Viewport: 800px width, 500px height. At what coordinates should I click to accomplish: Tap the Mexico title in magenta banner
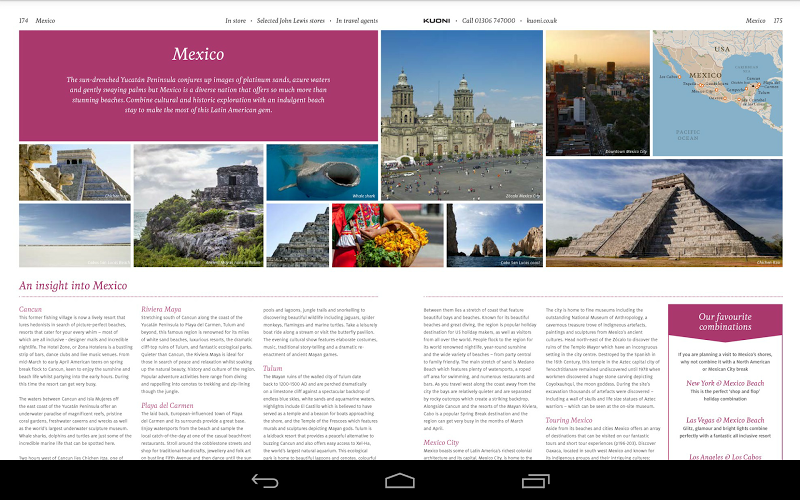pos(198,54)
